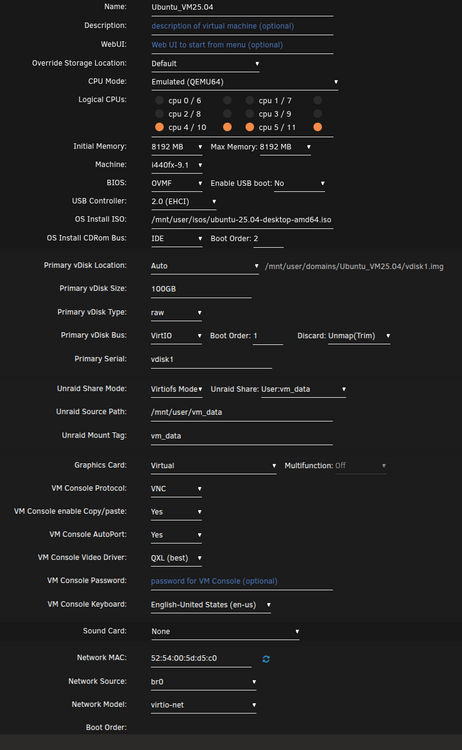Open Primary vDisk Bus VirtIO dropdown
Screen dimensions: 462x750
point(176,336)
